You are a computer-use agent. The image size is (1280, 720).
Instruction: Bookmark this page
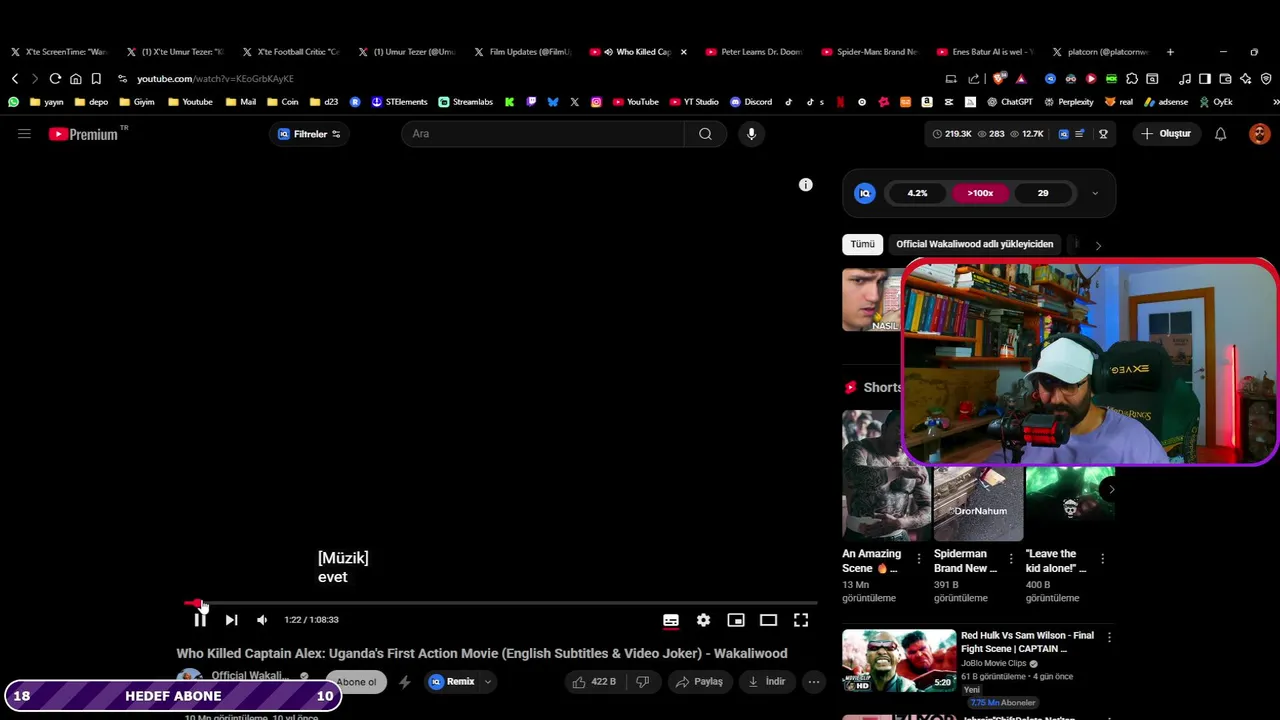(96, 78)
